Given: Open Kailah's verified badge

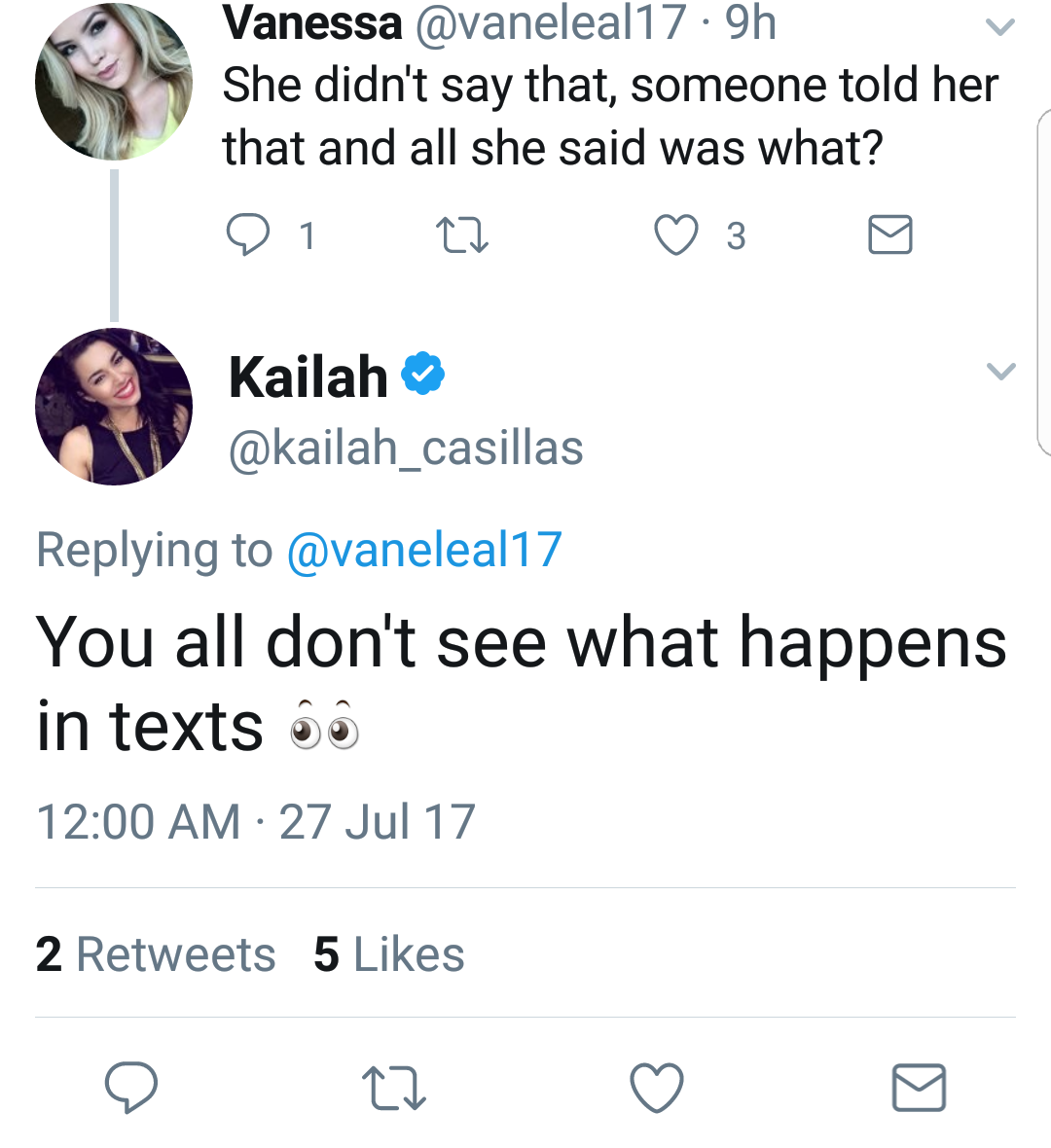Looking at the screenshot, I should 422,374.
